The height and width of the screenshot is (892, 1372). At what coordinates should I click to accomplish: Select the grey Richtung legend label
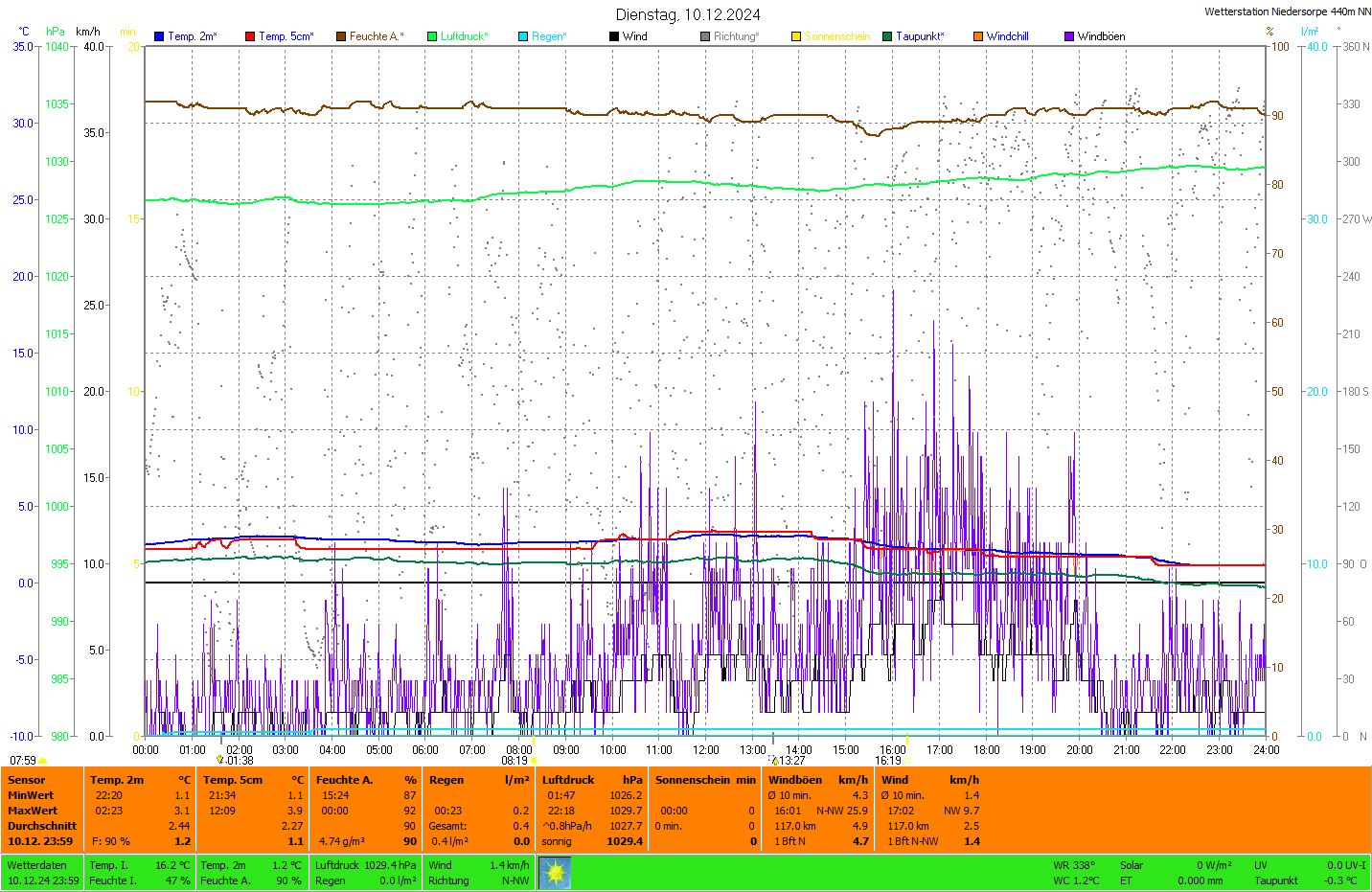coord(735,36)
